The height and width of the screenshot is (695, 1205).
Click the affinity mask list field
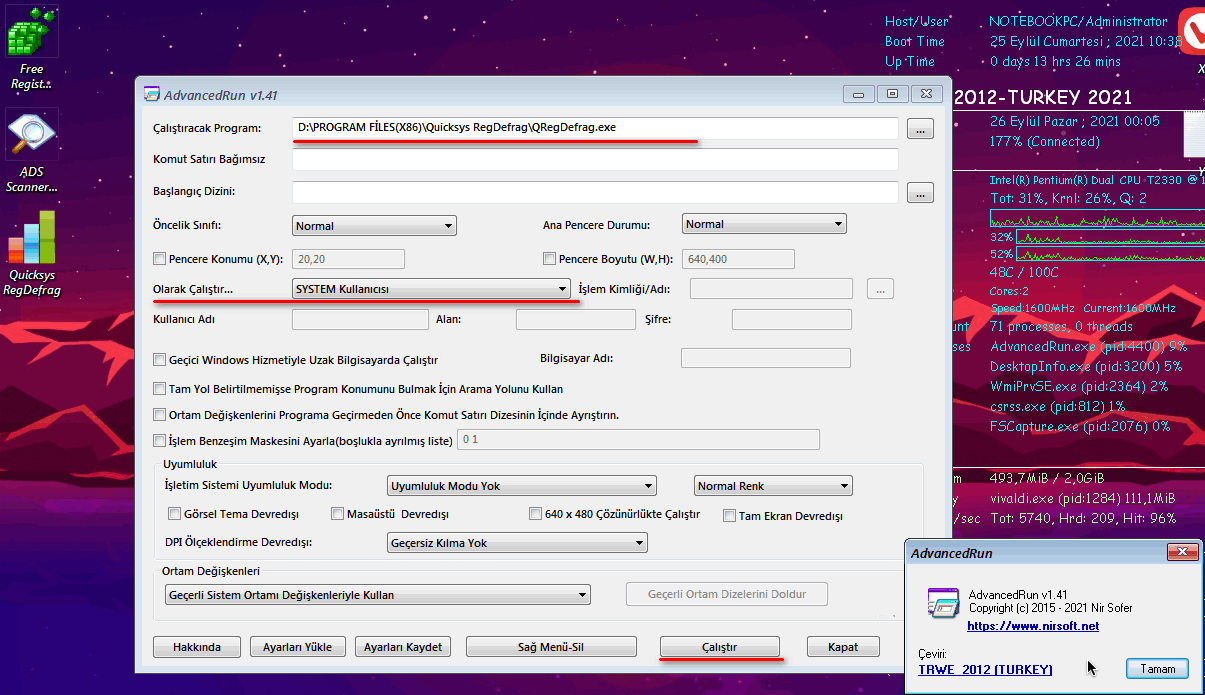(x=639, y=439)
